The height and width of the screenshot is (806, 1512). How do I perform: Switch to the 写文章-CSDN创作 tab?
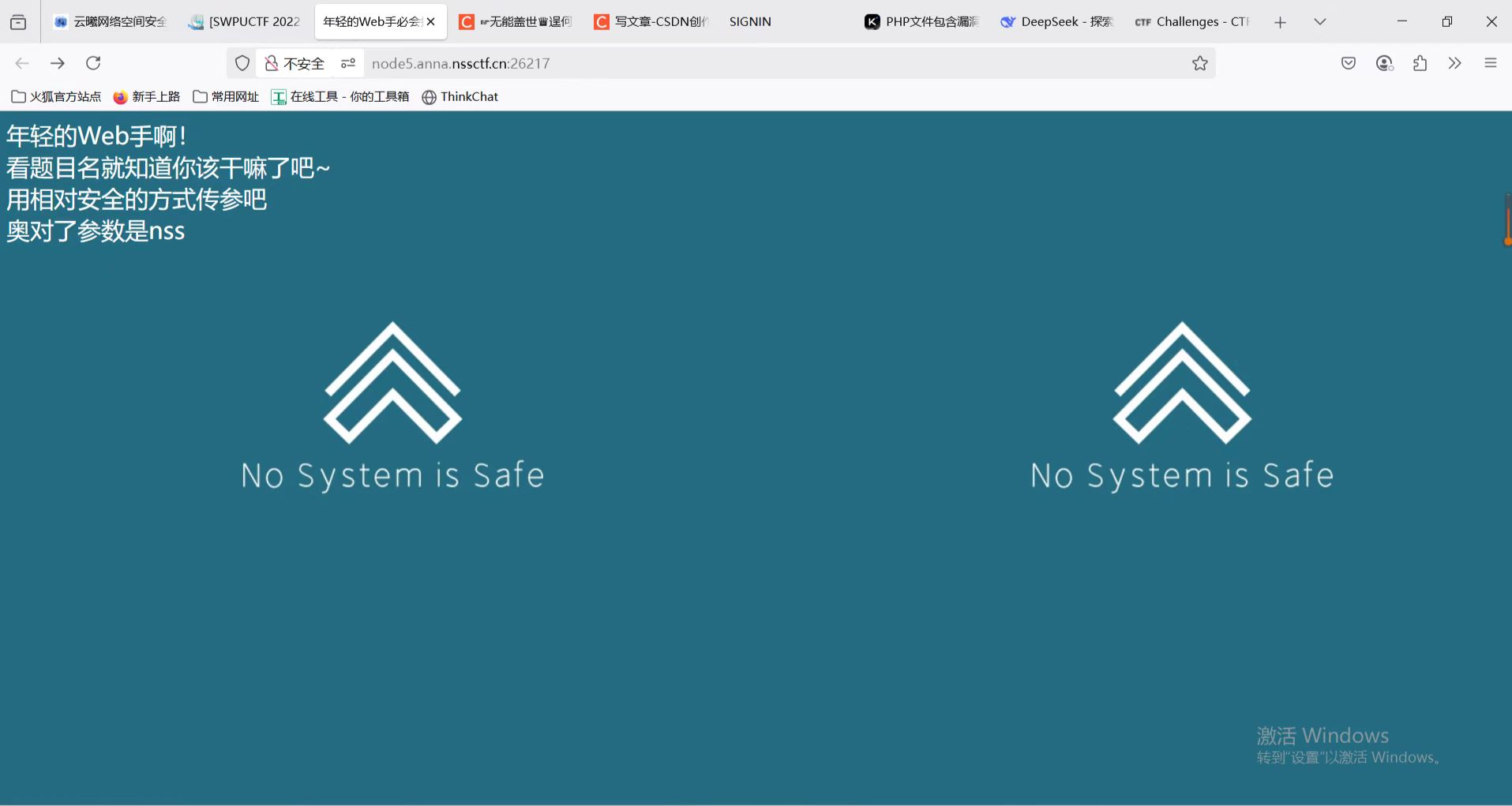pos(652,22)
